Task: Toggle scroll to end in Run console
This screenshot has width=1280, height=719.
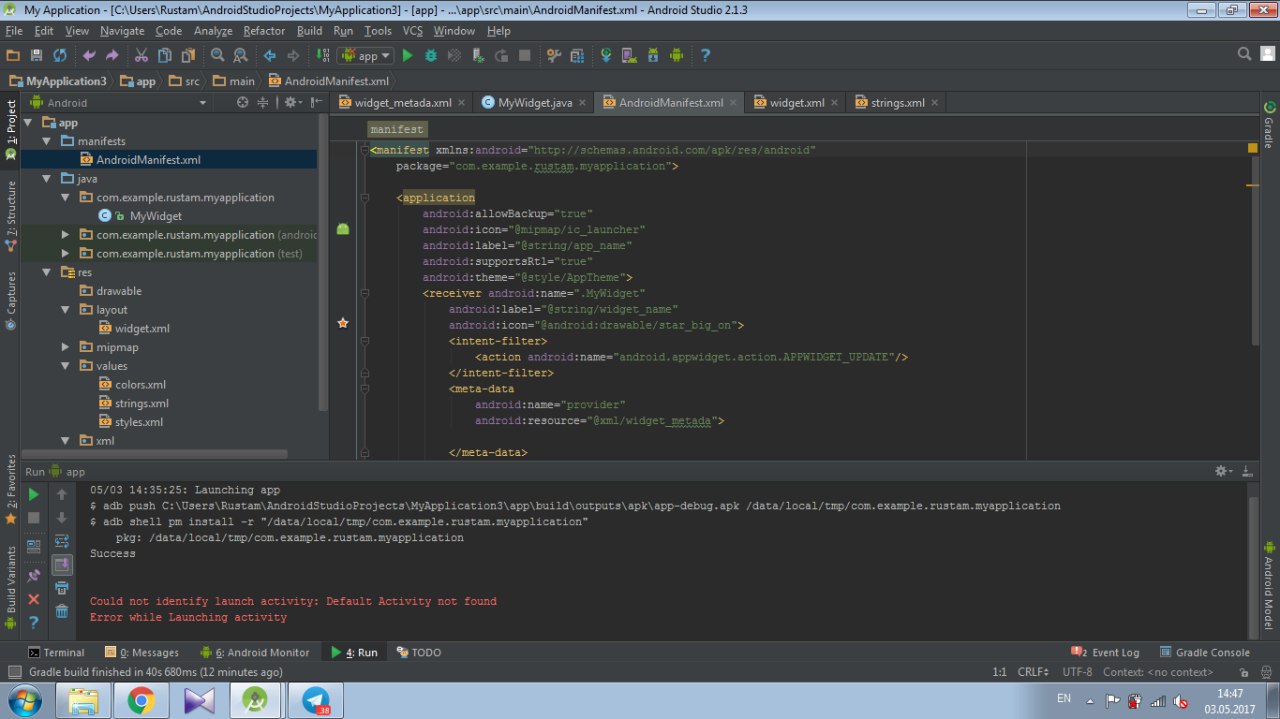Action: [62, 565]
